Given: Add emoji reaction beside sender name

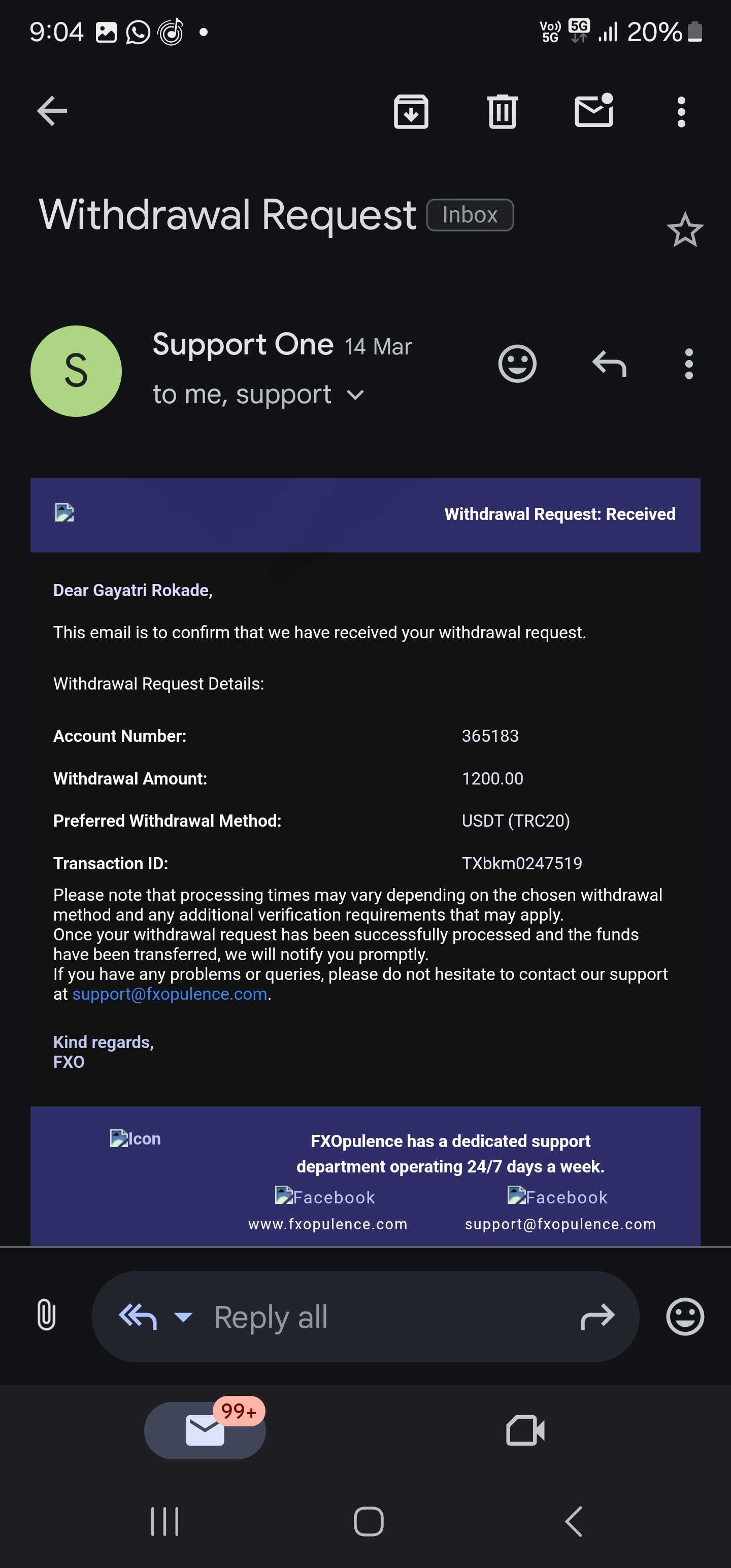Looking at the screenshot, I should pos(517,364).
